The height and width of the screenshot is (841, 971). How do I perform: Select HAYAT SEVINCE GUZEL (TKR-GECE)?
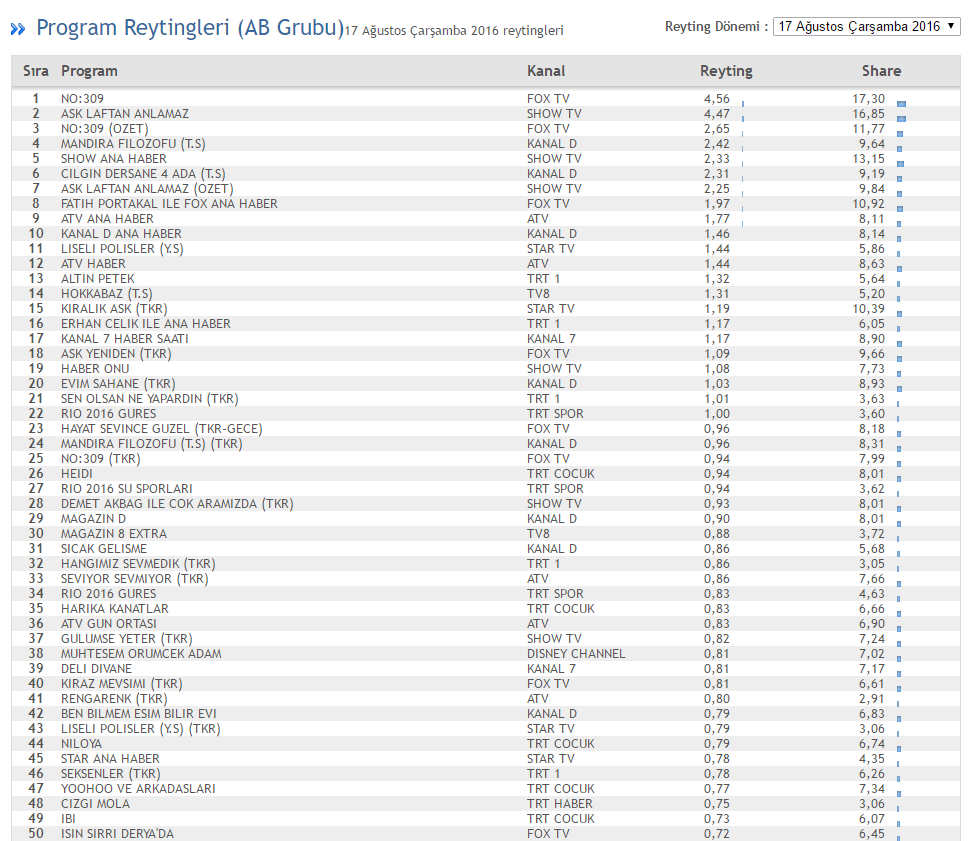tap(162, 429)
